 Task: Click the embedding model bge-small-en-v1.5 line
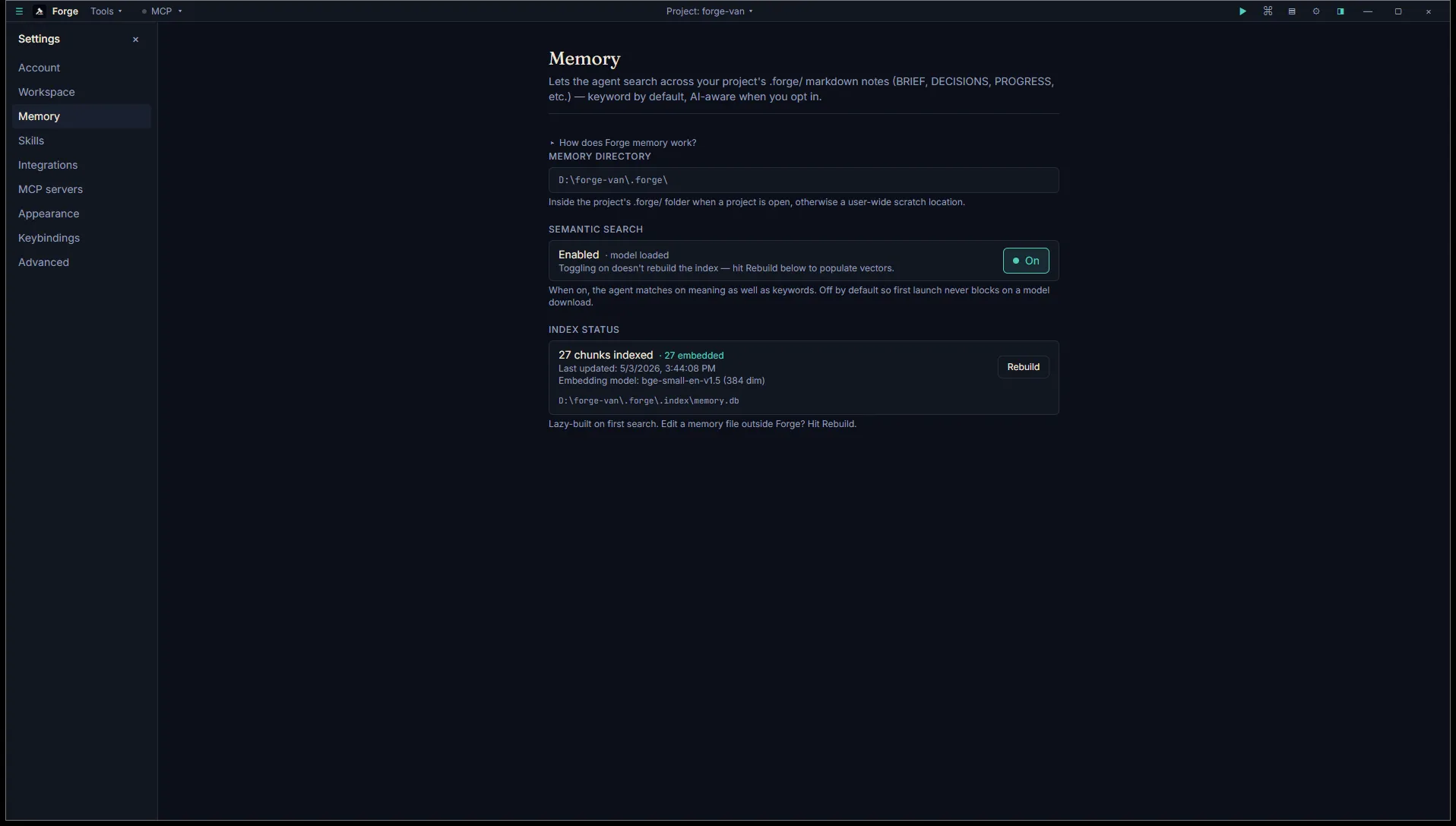point(661,381)
